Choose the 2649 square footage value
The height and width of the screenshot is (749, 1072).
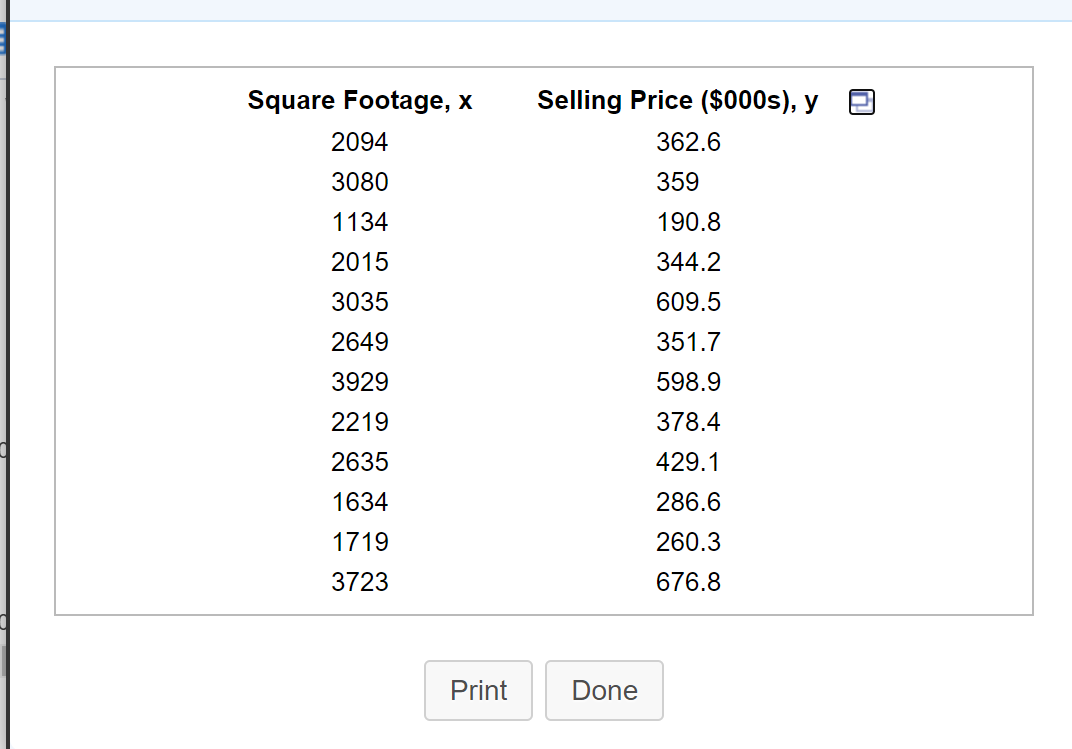tap(360, 342)
